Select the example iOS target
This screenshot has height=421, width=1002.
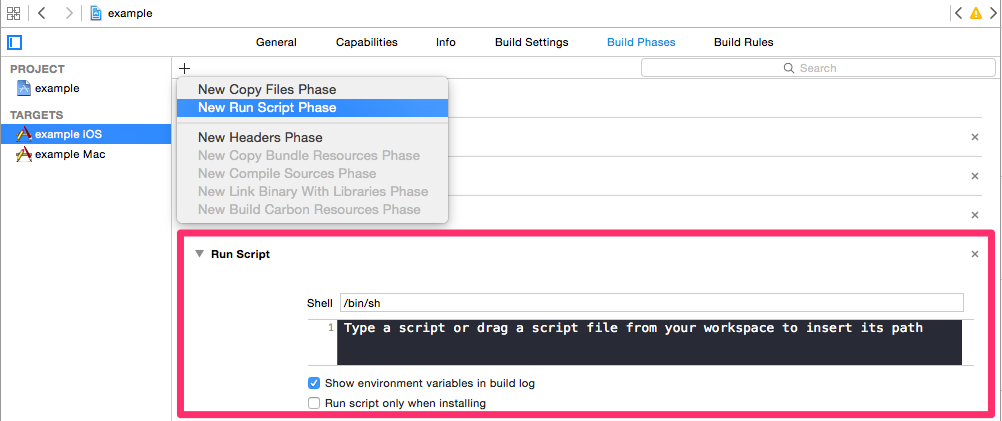coord(68,134)
